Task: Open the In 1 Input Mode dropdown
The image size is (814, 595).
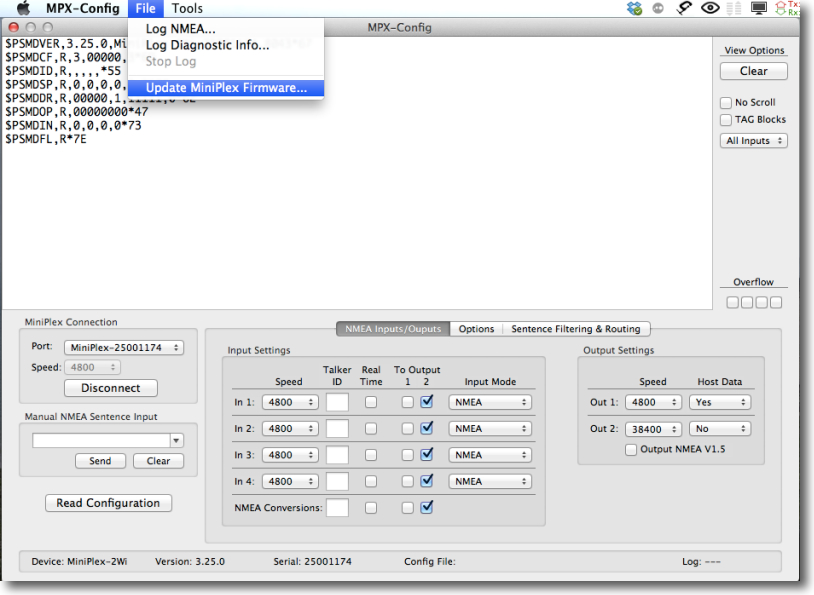Action: coord(490,402)
